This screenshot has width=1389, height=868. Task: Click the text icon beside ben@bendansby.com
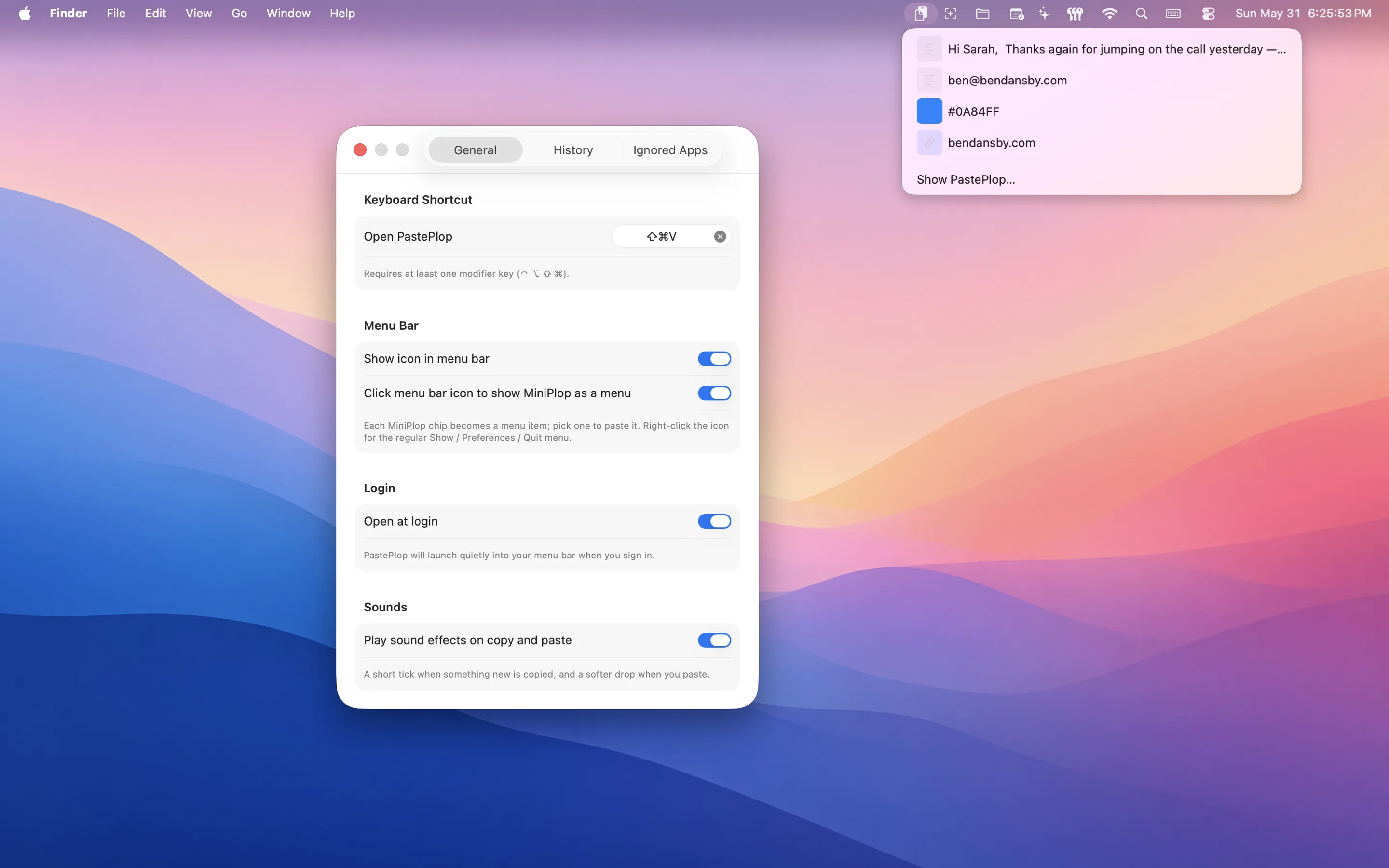[929, 80]
